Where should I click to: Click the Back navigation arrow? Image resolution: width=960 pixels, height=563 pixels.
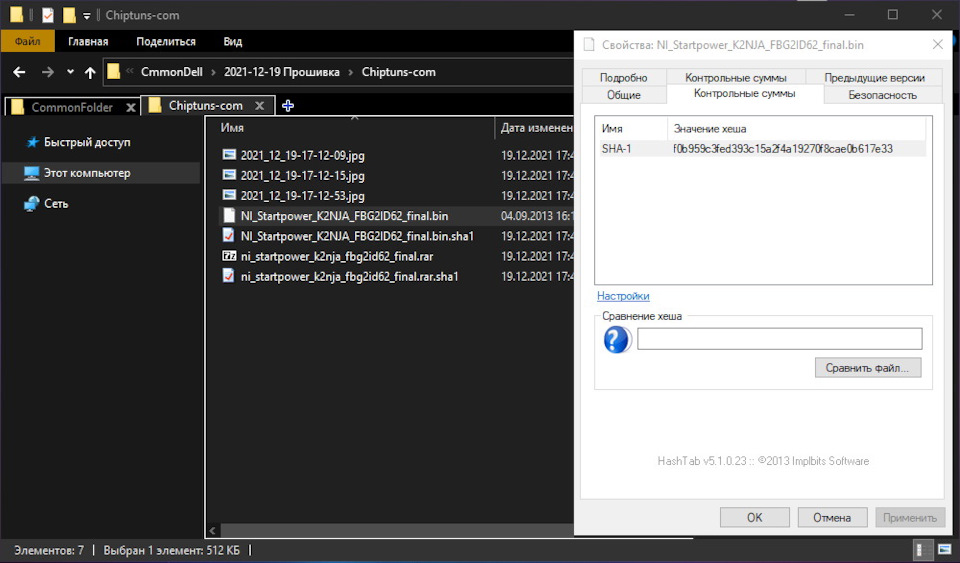20,72
